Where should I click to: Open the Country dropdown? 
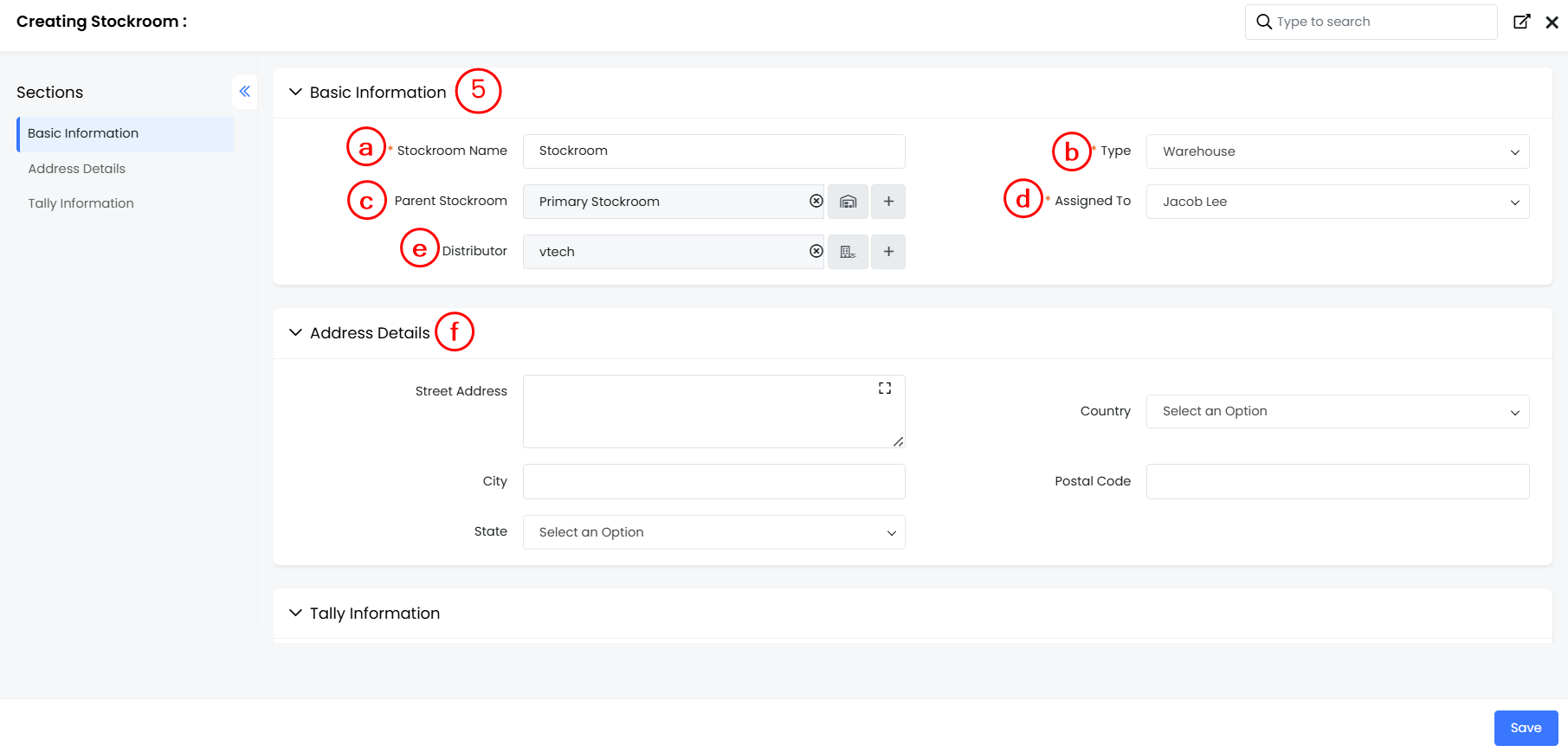(1337, 411)
